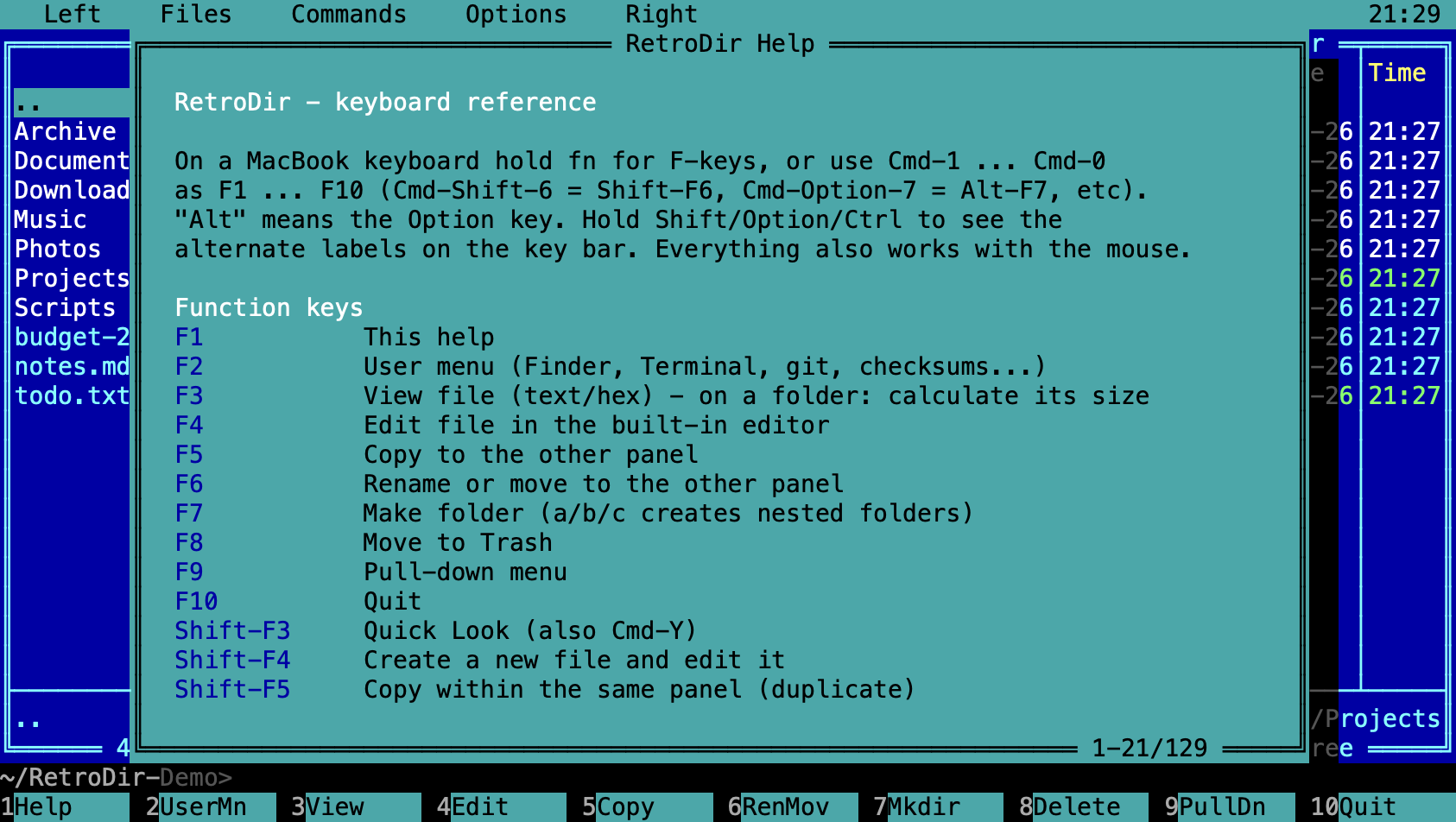Click the Shift-F3 Quick Look entry
Image resolution: width=1456 pixels, height=822 pixels.
(x=436, y=631)
